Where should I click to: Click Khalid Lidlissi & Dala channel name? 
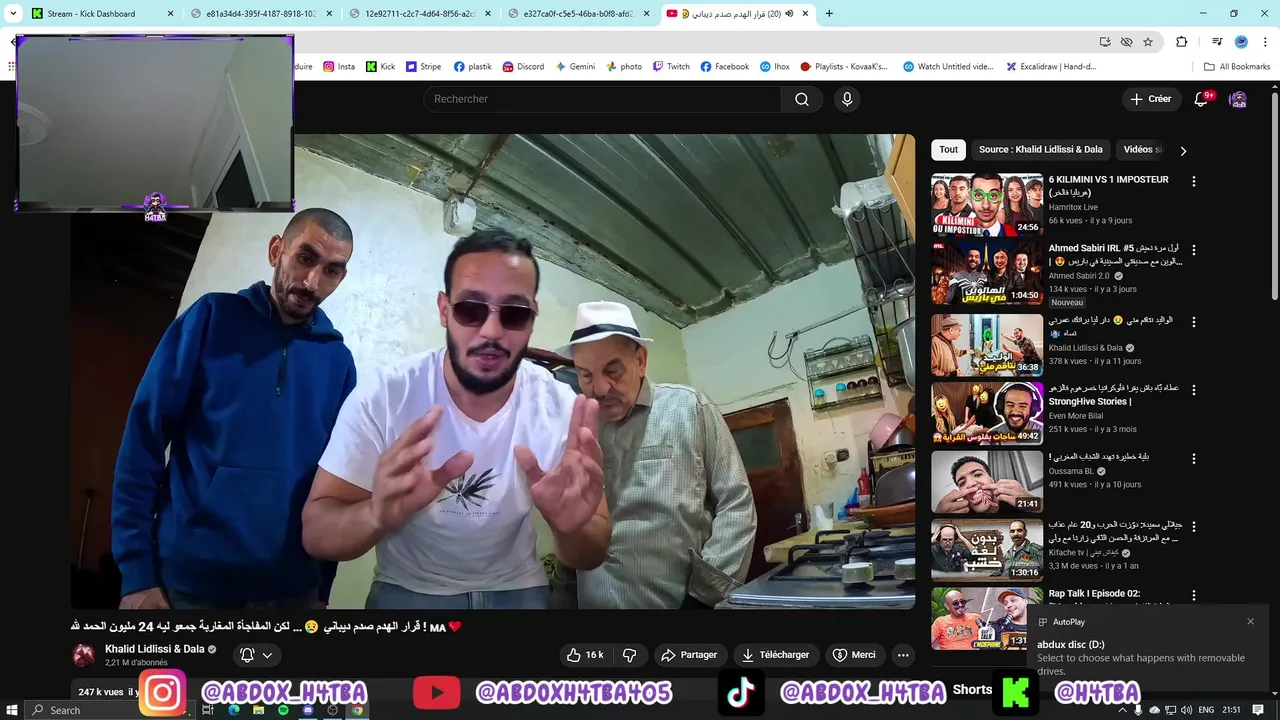(x=154, y=649)
